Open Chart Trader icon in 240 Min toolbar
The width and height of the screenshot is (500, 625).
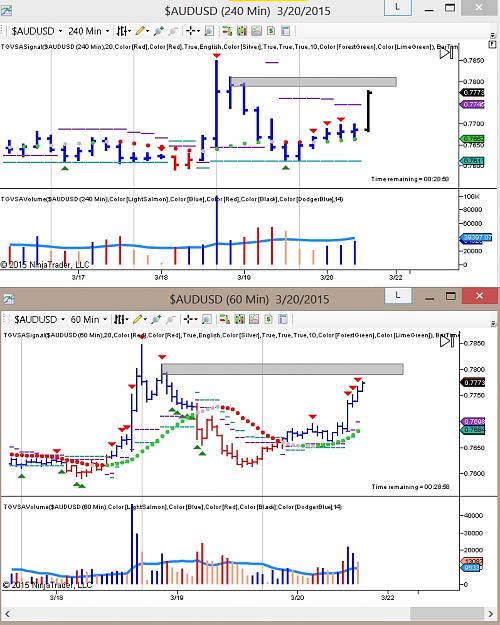[227, 31]
